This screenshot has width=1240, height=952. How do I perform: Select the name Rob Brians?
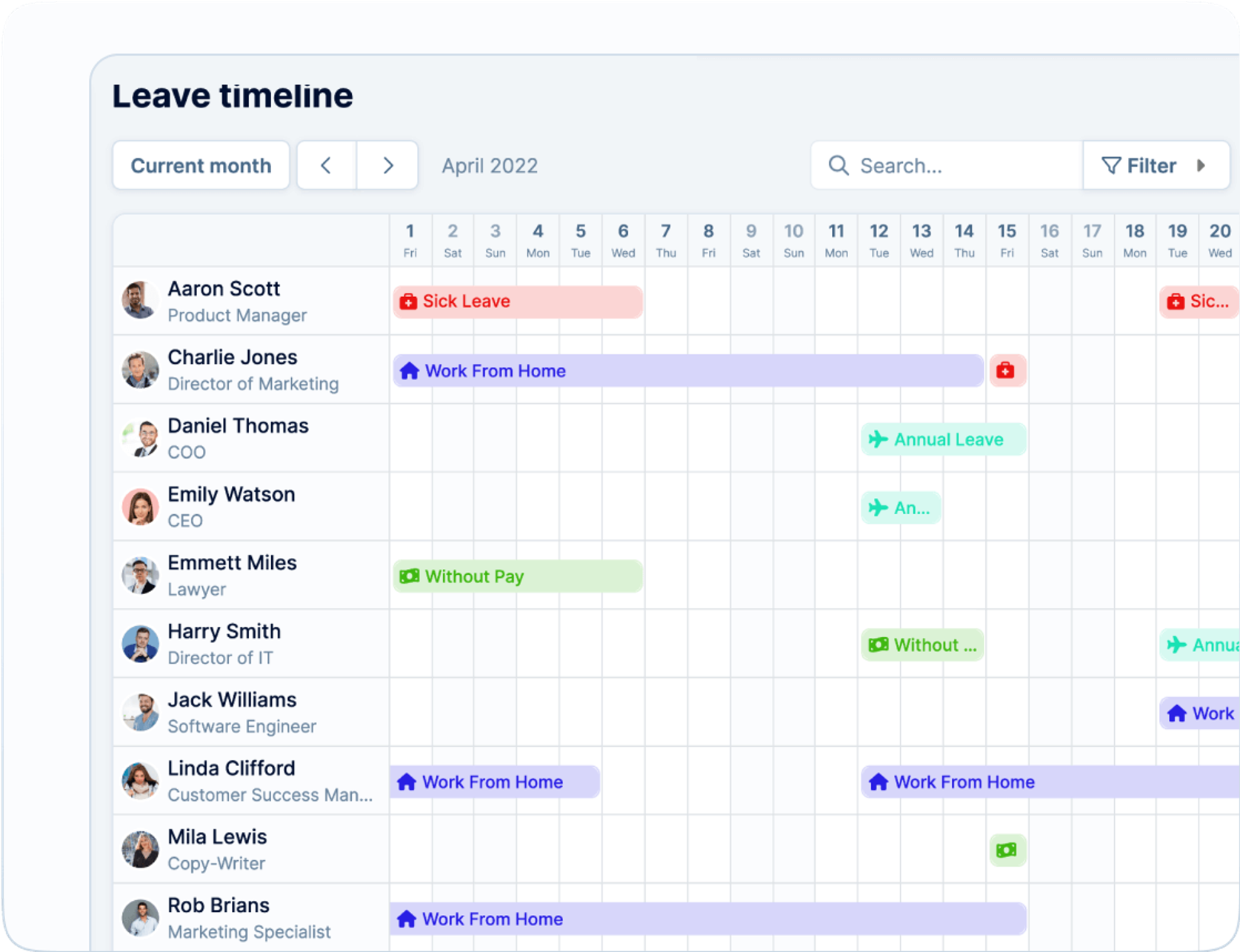[219, 905]
